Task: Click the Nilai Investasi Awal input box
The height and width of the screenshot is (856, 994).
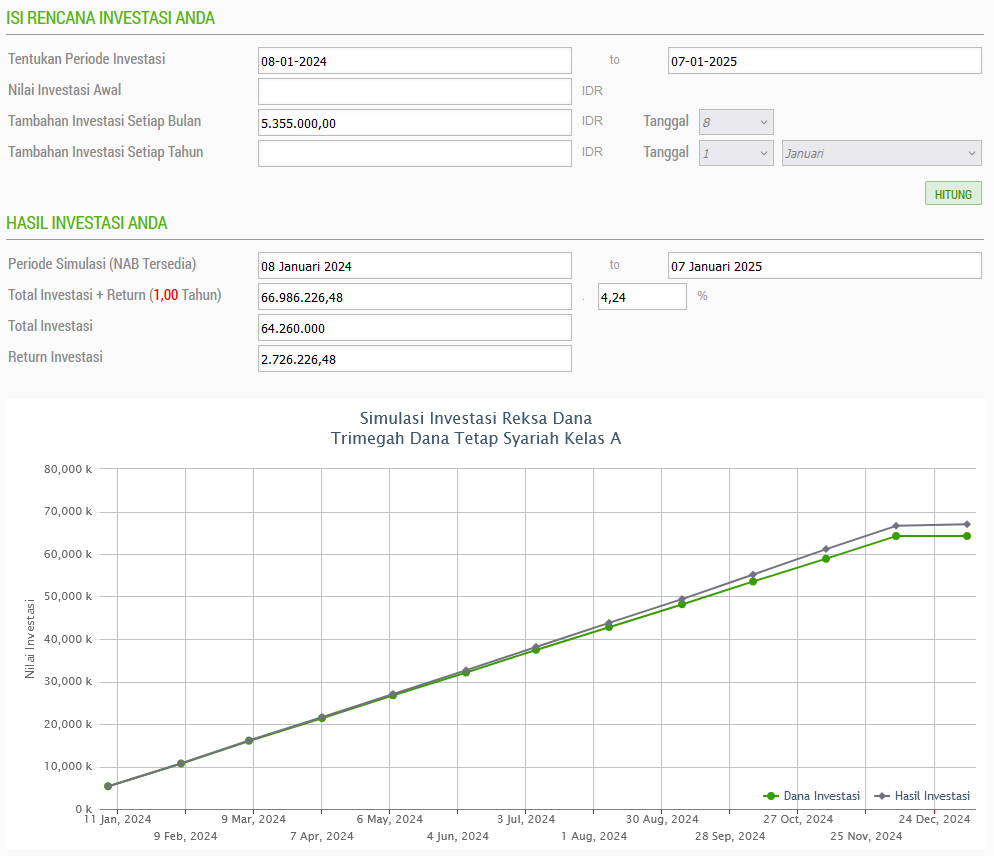Action: (x=415, y=91)
